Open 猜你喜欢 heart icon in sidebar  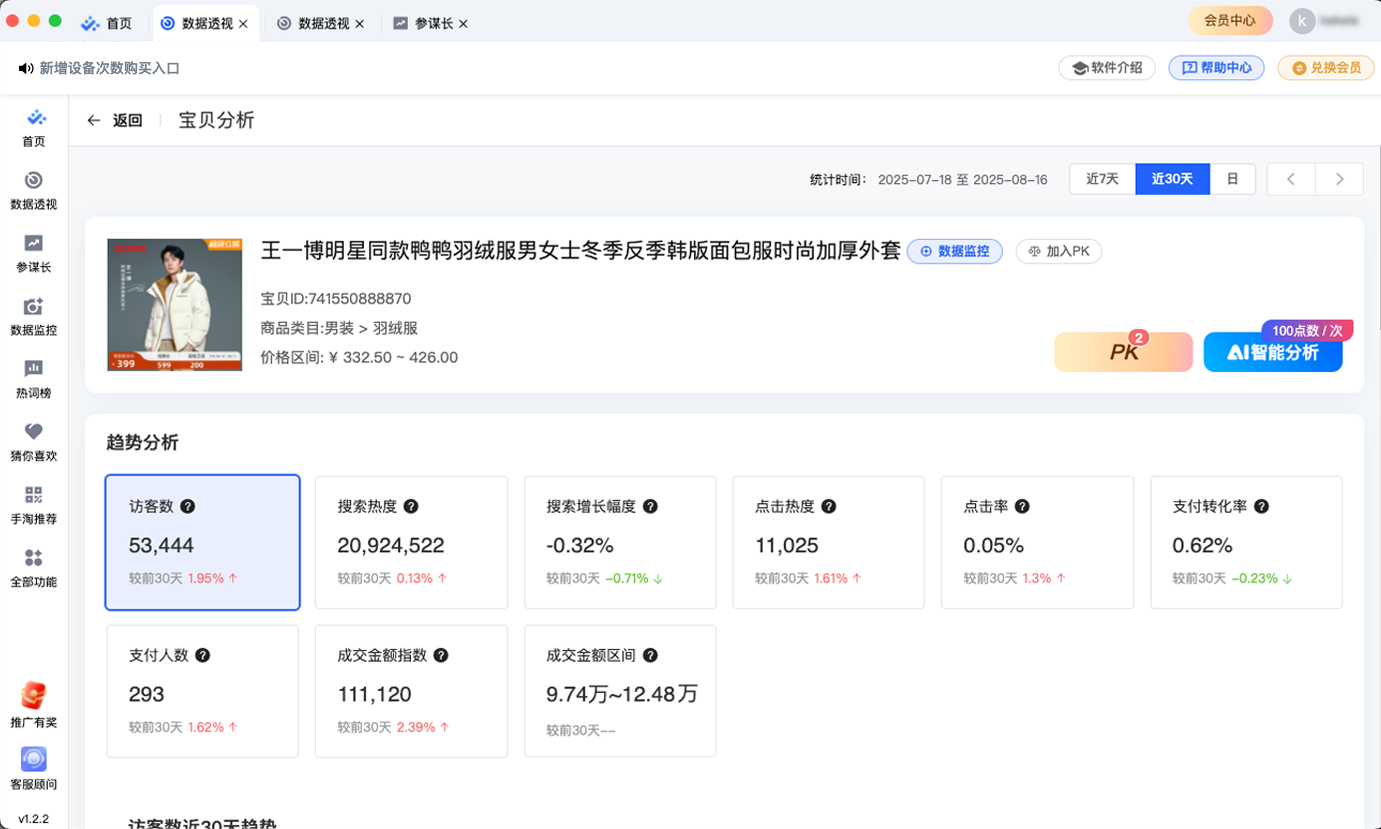click(33, 441)
